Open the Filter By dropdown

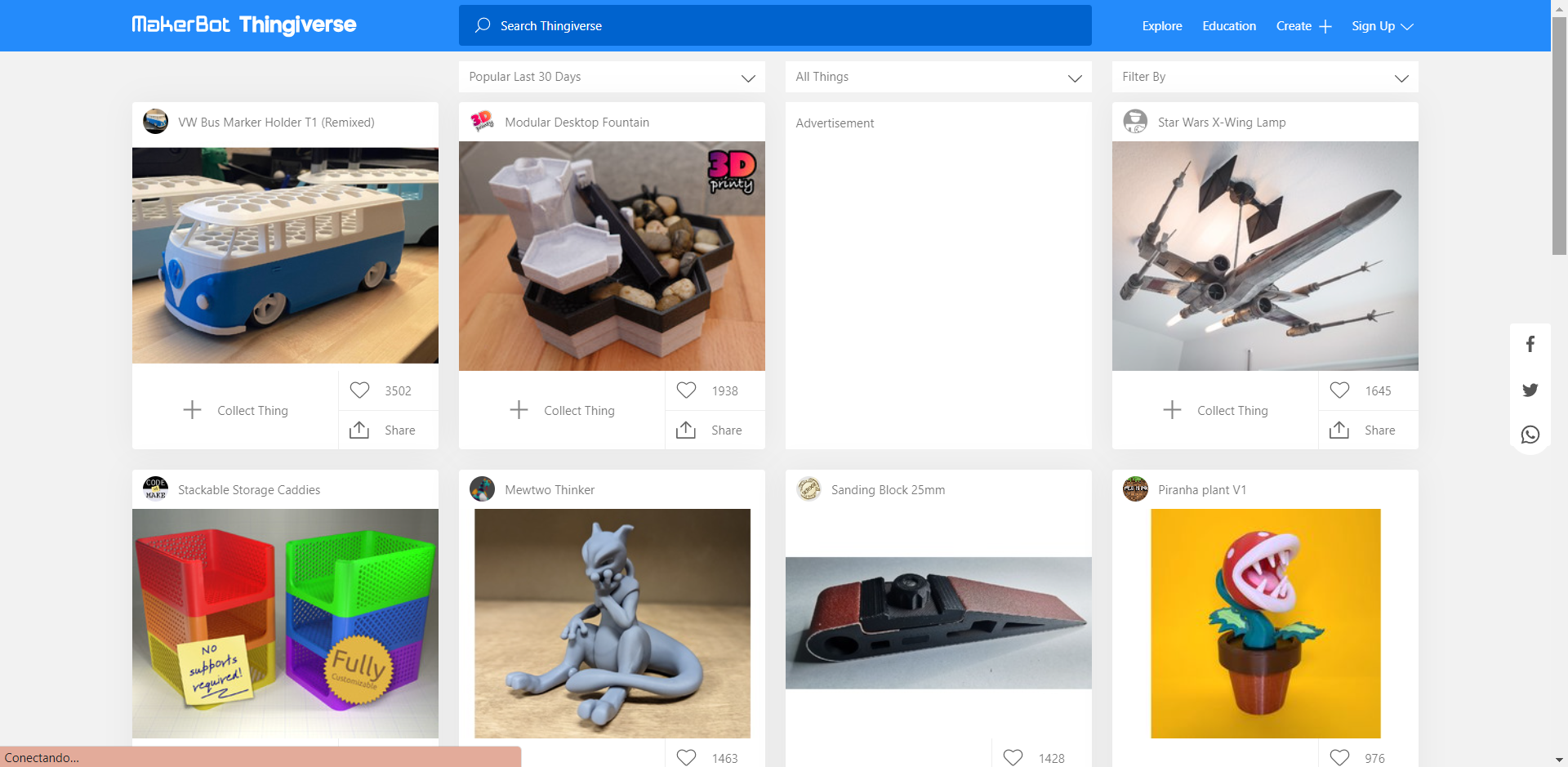point(1265,77)
